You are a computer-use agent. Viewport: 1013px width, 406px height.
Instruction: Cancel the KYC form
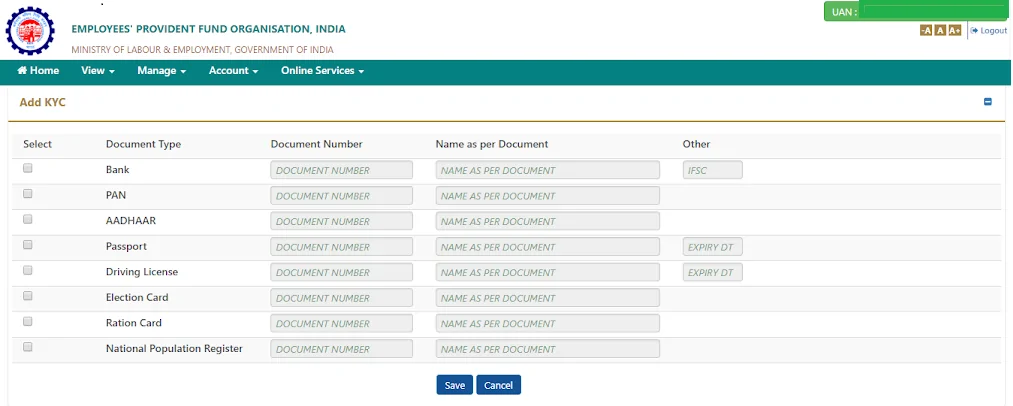coord(498,385)
